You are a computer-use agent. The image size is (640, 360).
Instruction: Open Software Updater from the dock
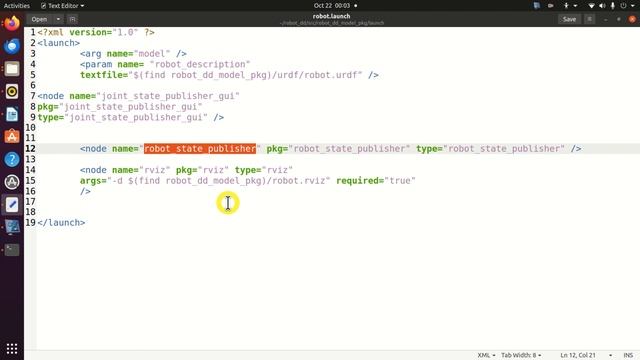coord(12,182)
